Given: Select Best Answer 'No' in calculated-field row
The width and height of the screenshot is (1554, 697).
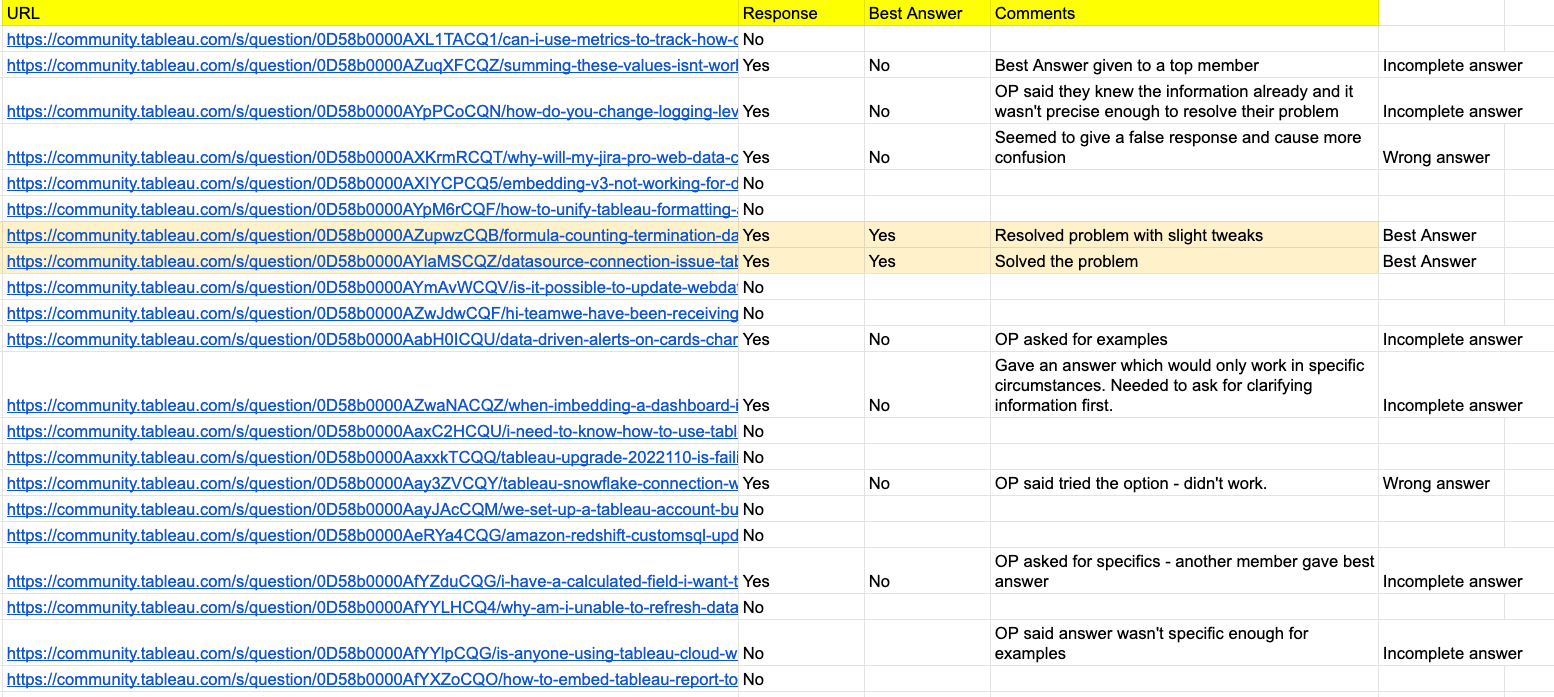Looking at the screenshot, I should click(x=928, y=571).
